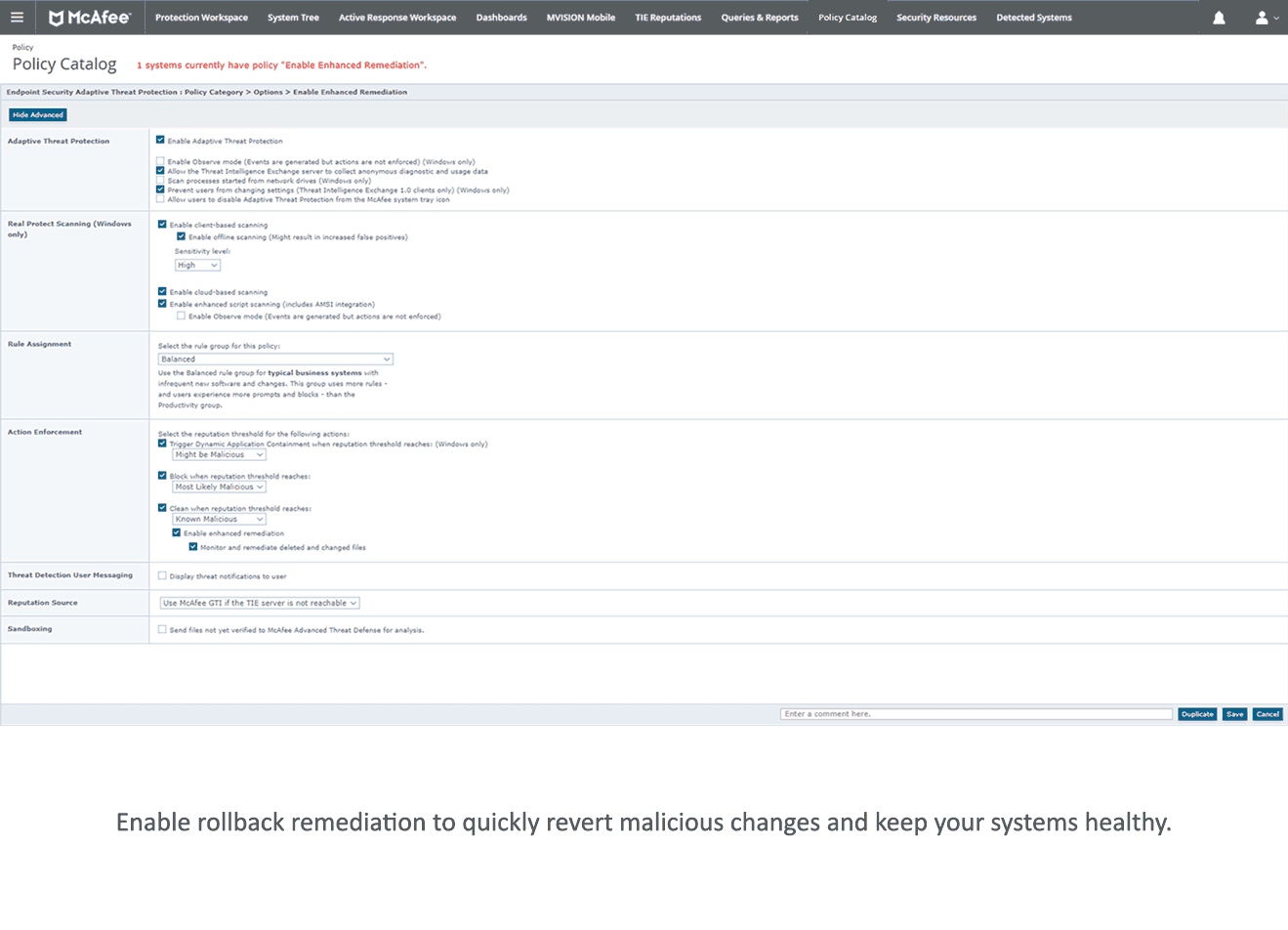Toggle Monitor and remediate deleted and changed files

coord(193,547)
